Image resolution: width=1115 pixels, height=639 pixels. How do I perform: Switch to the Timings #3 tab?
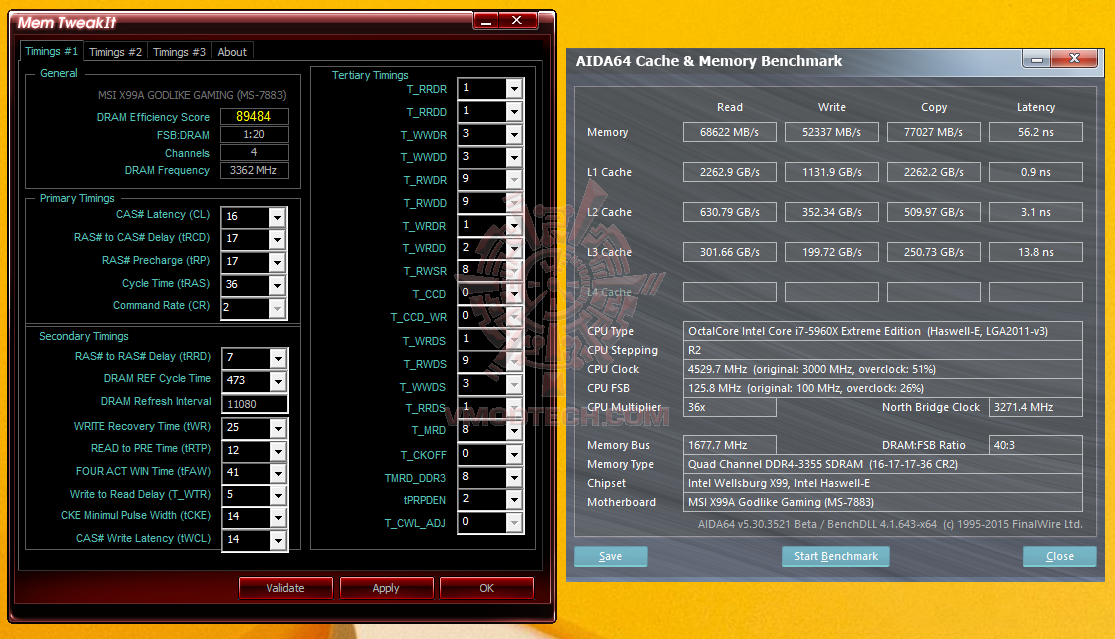[179, 52]
